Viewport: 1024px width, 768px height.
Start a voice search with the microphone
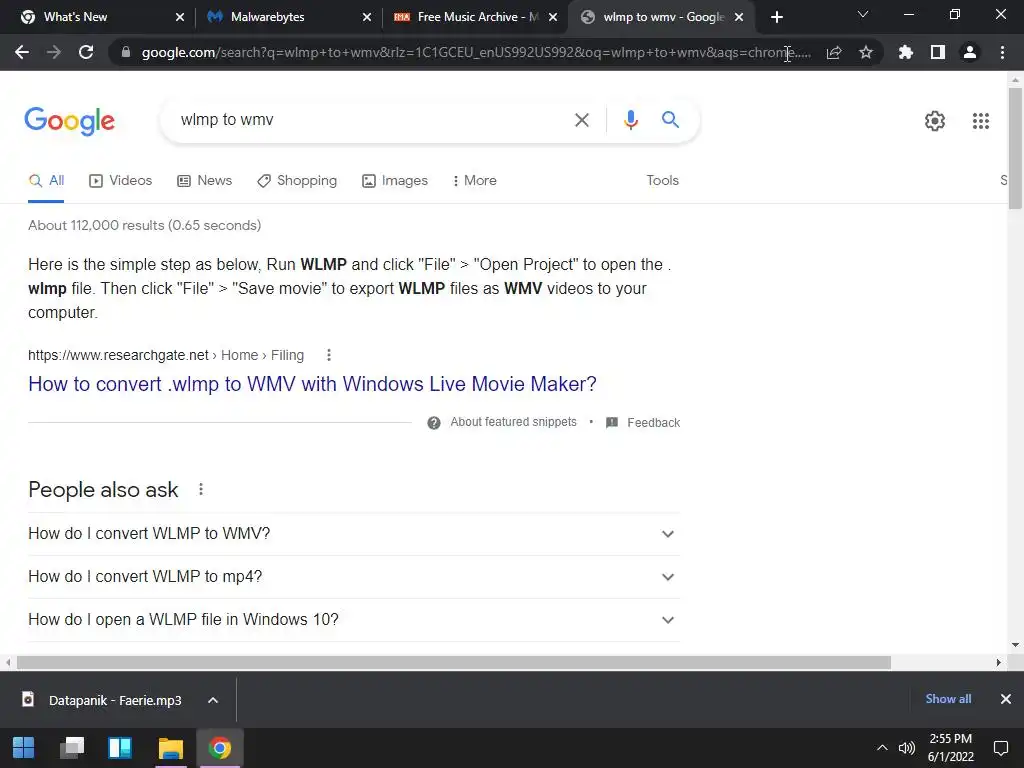point(630,120)
